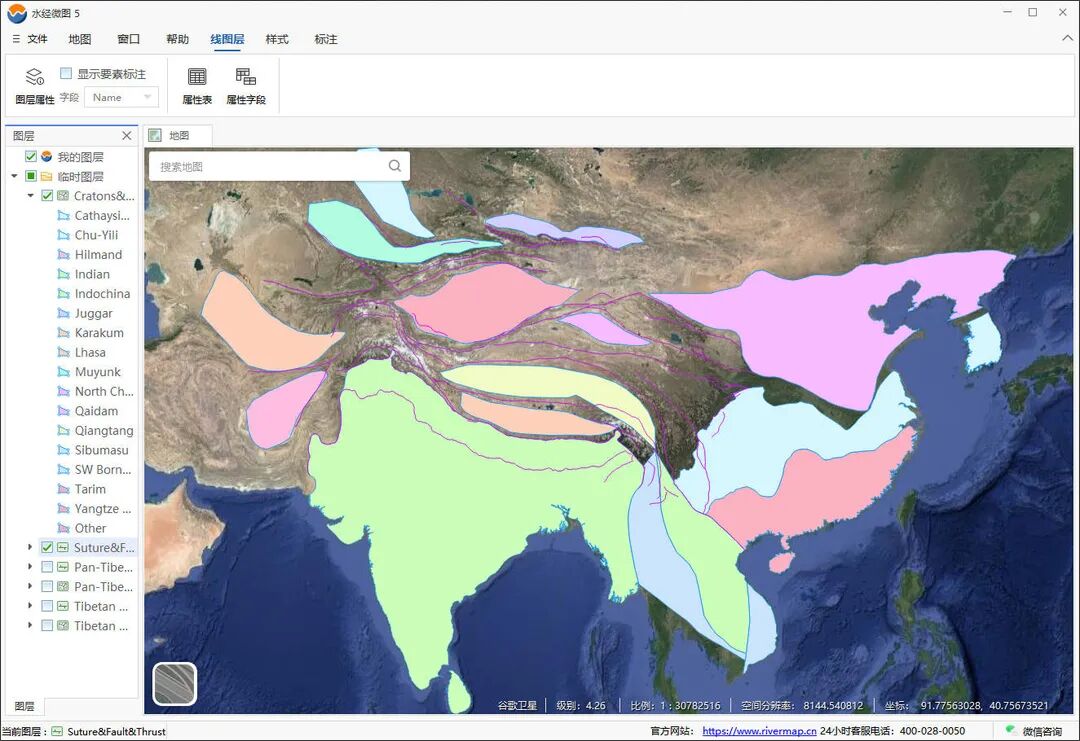Image resolution: width=1080 pixels, height=741 pixels.
Task: Expand the Suture&F... layer node
Action: [x=30, y=547]
